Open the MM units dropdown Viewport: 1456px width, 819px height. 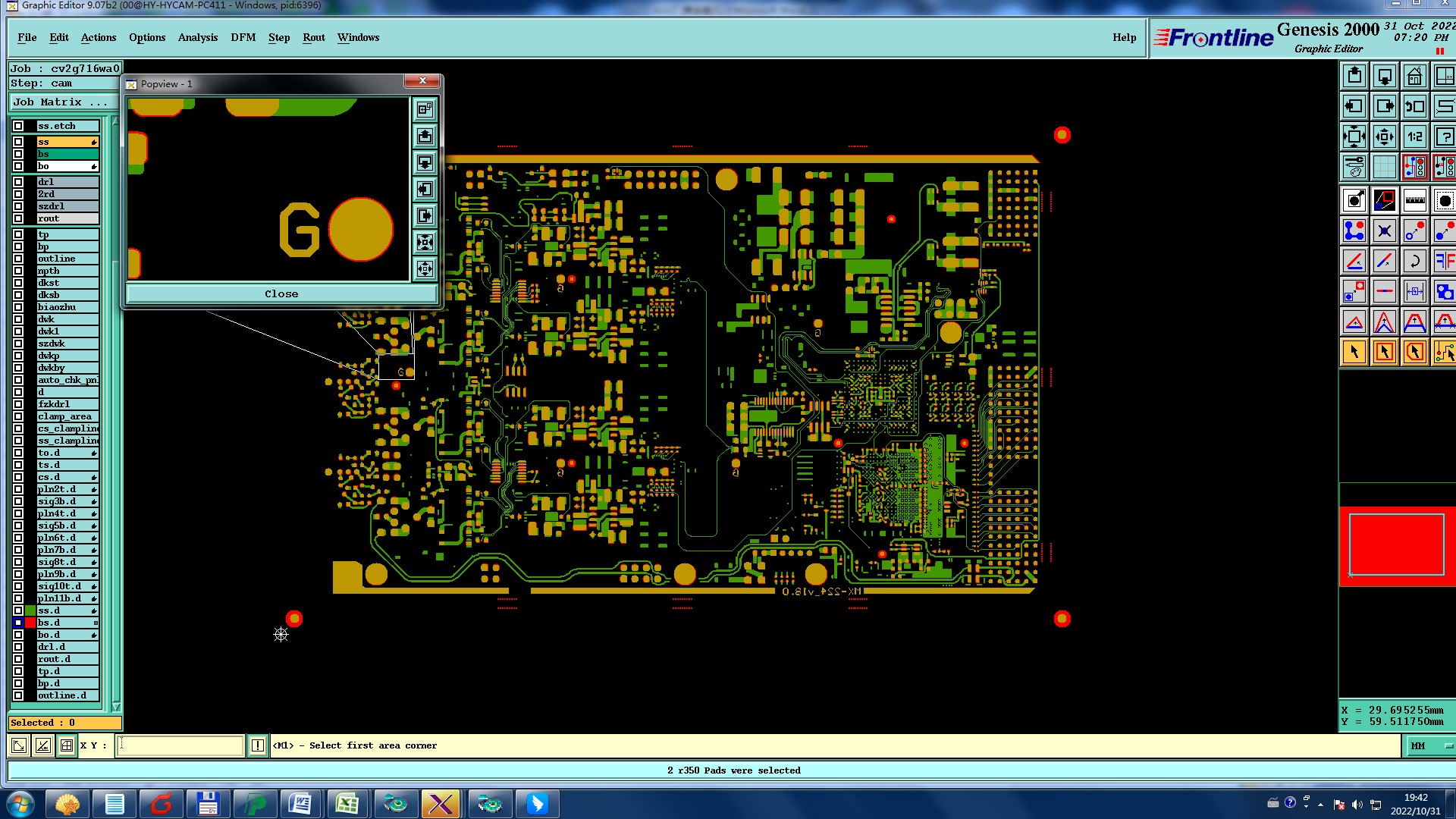click(1430, 746)
